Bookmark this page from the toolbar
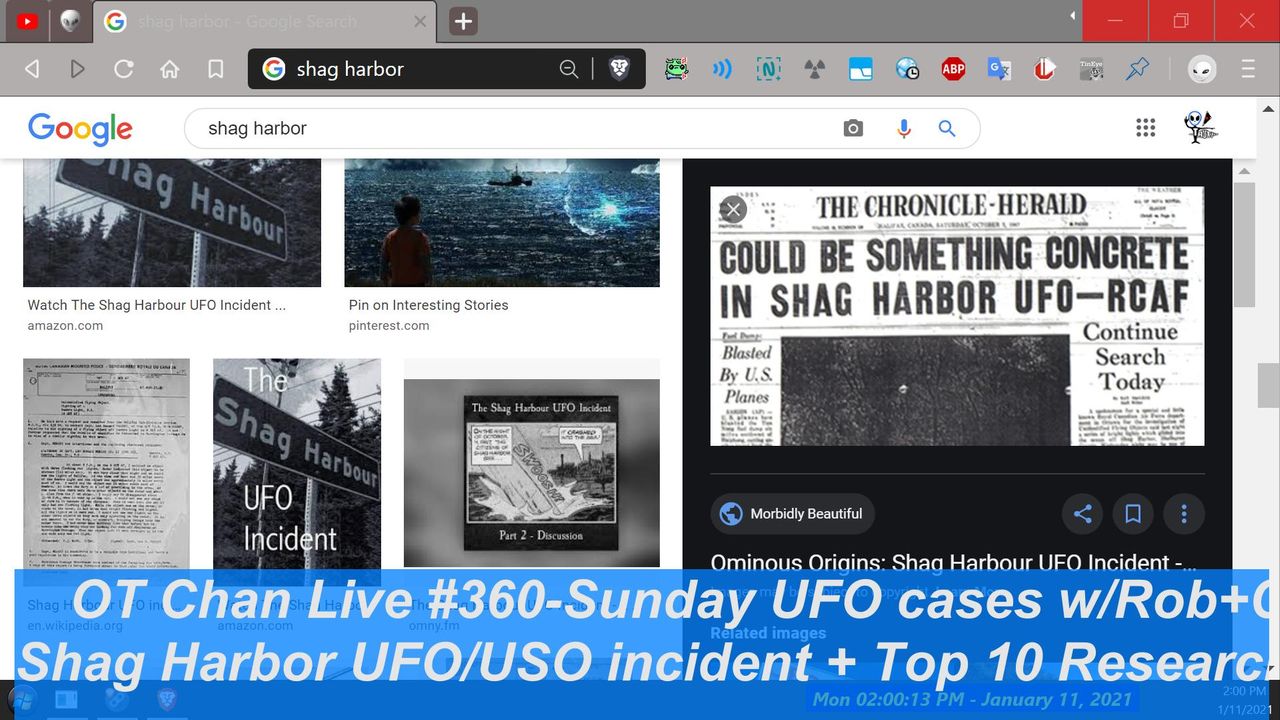Screen dimensions: 1280x720 pyautogui.click(x=215, y=69)
